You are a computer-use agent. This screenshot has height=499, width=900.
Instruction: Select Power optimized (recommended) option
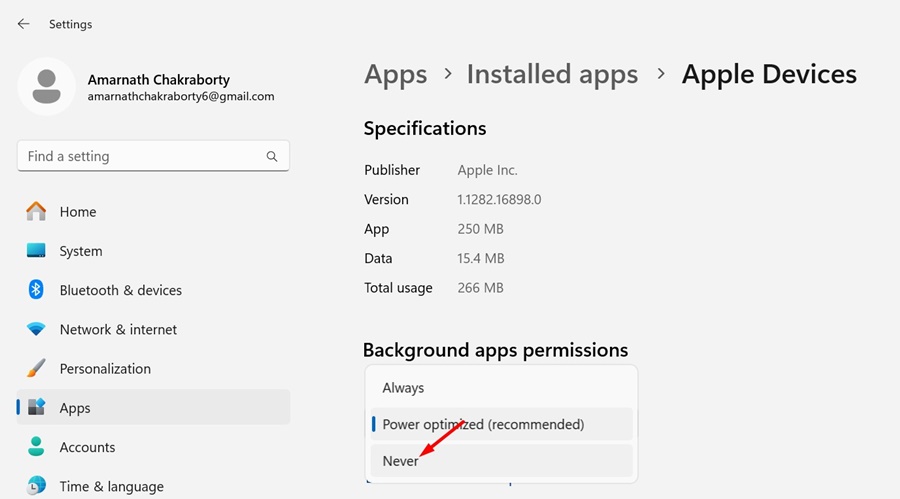(483, 425)
